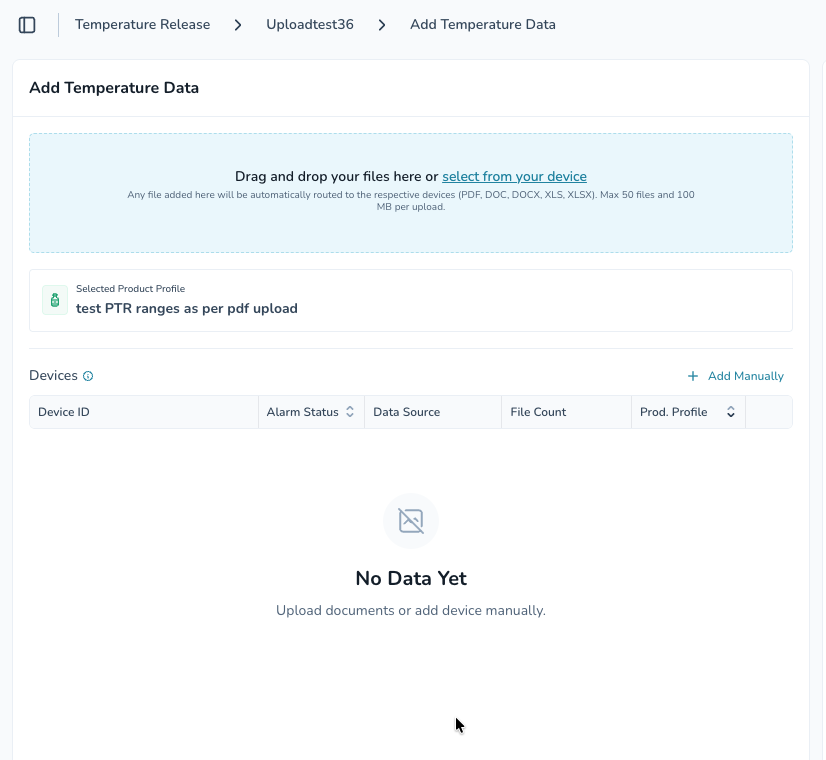Click the breadcrumb chevron after Temperature Release

pyautogui.click(x=238, y=25)
